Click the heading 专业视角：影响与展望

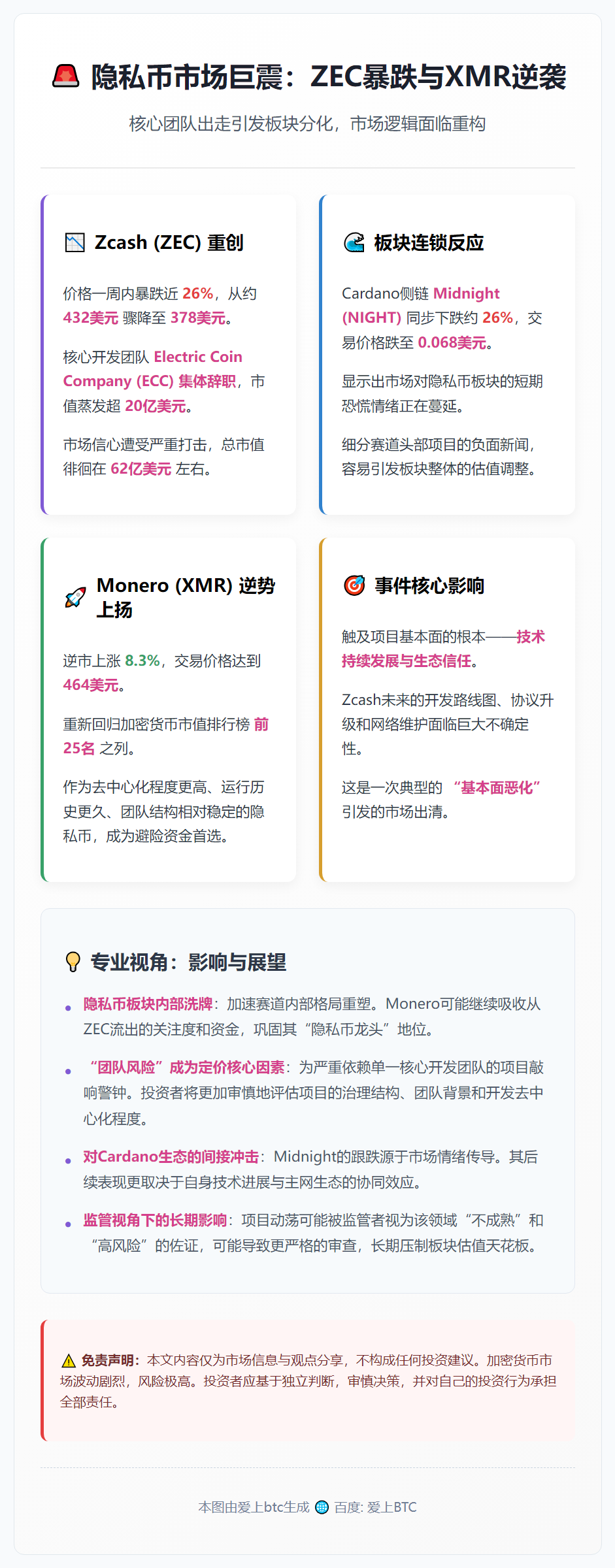[x=188, y=962]
